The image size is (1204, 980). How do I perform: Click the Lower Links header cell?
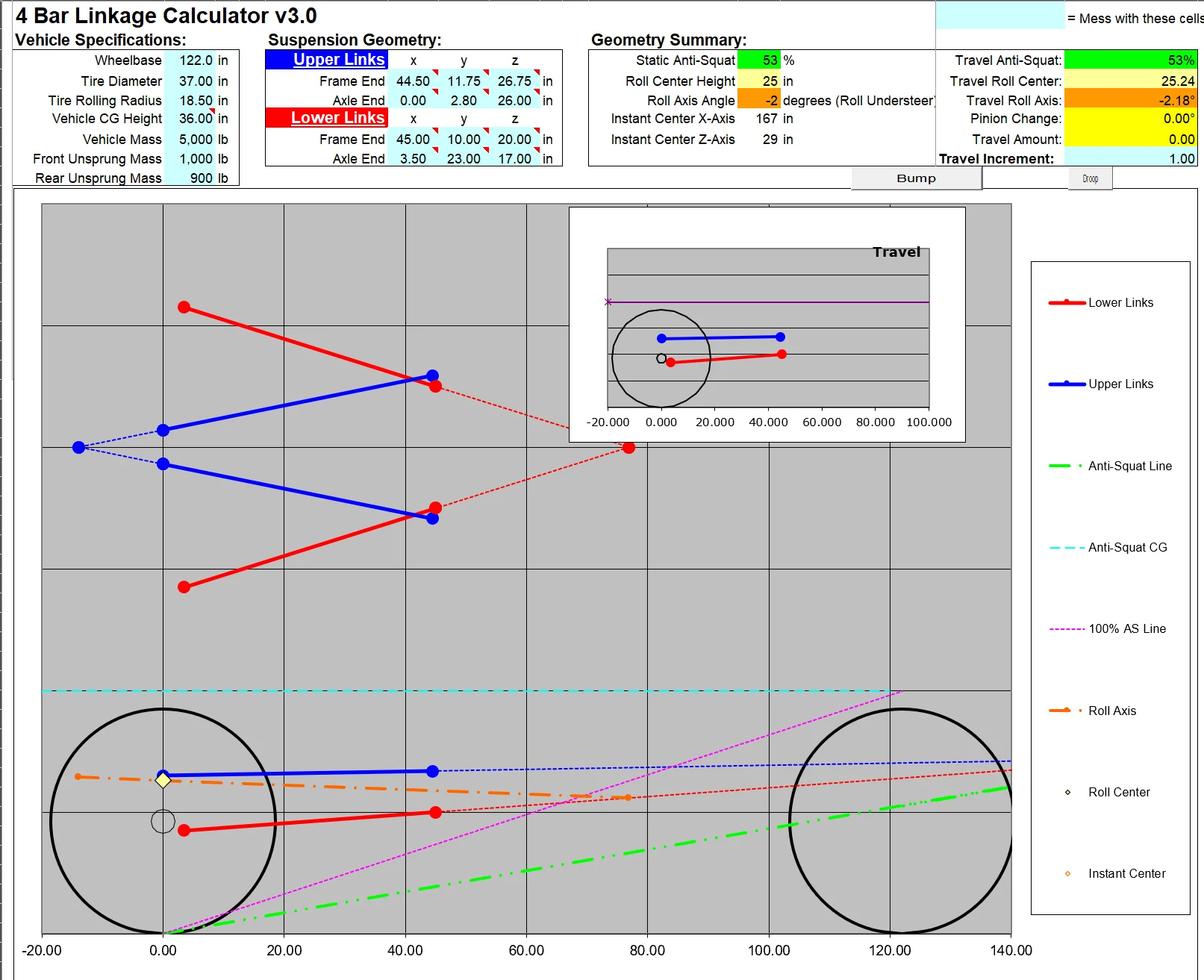pos(327,118)
